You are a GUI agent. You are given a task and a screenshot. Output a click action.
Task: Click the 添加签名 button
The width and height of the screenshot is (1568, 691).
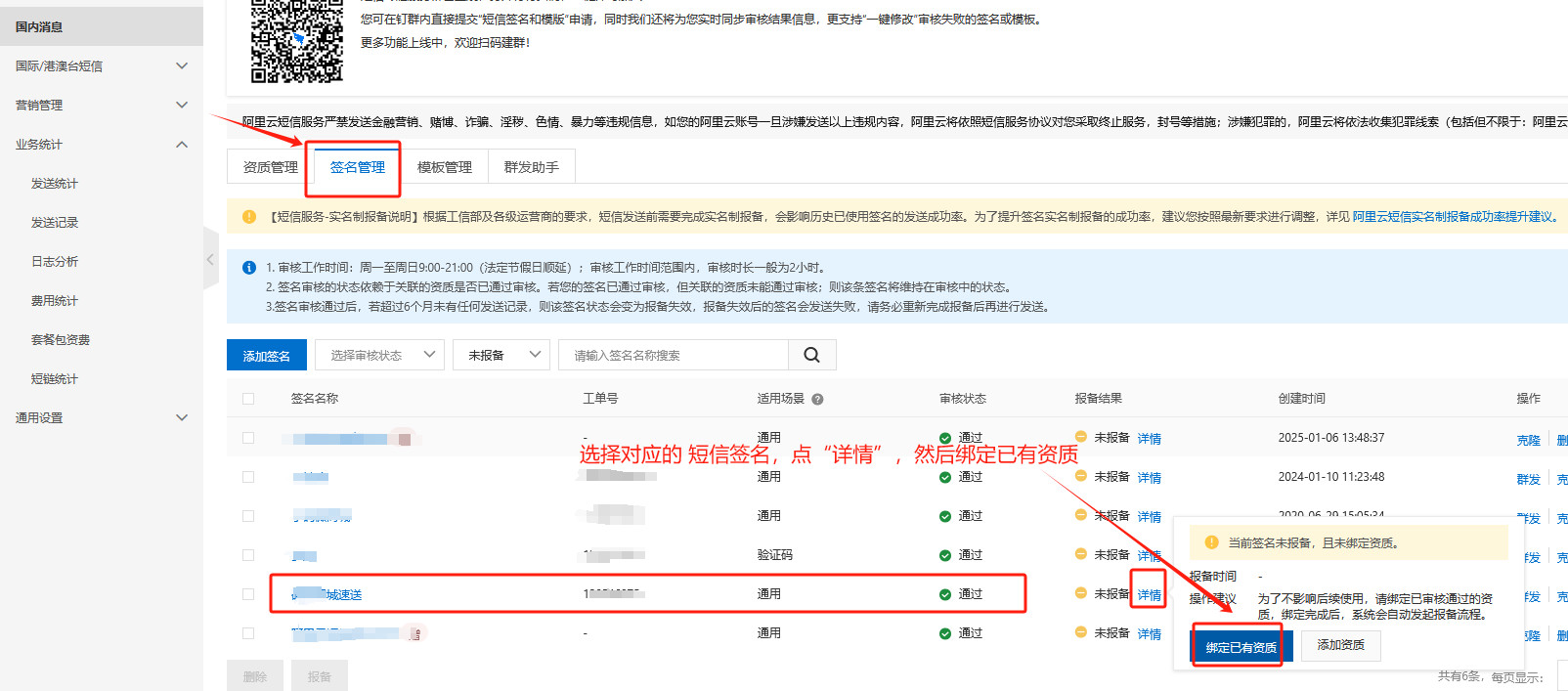coord(267,355)
